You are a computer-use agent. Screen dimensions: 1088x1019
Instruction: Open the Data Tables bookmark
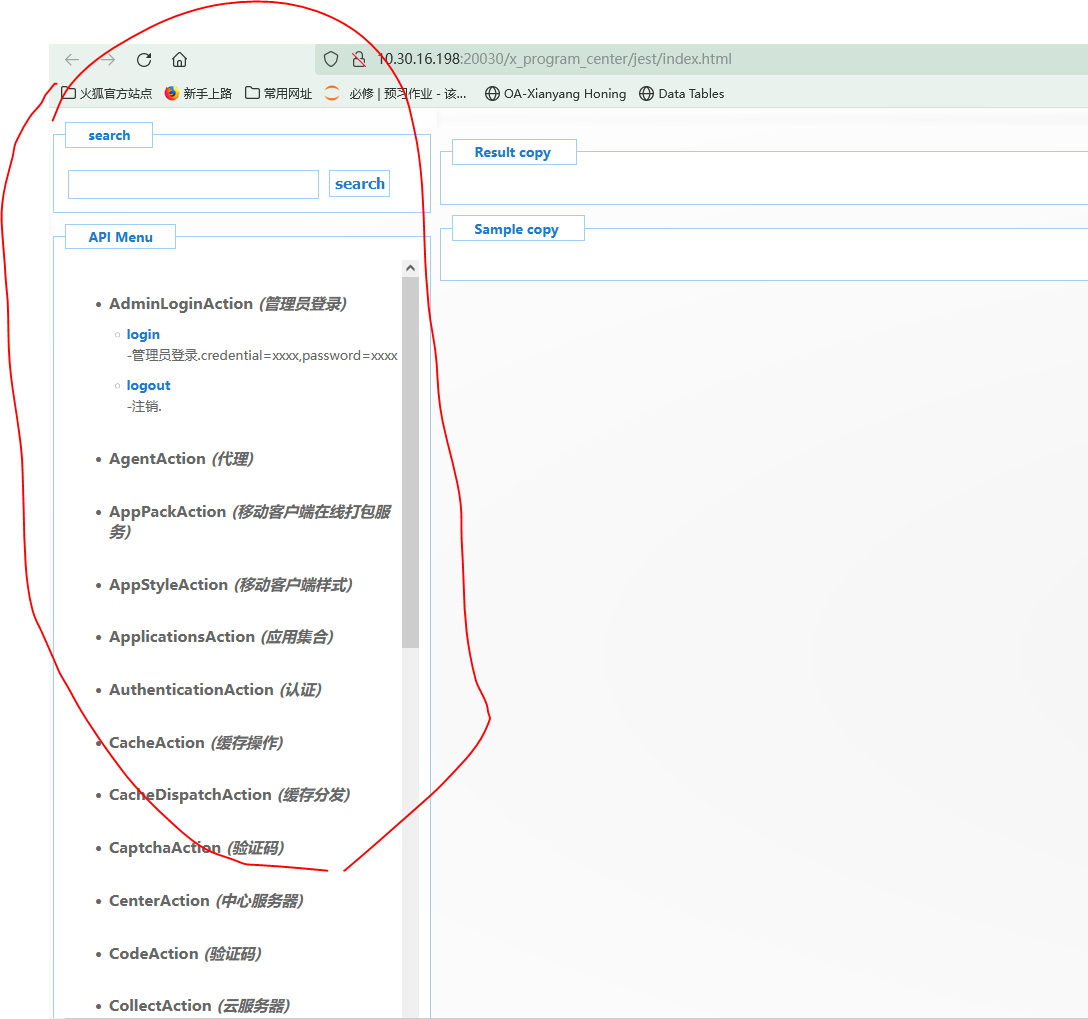tap(682, 94)
